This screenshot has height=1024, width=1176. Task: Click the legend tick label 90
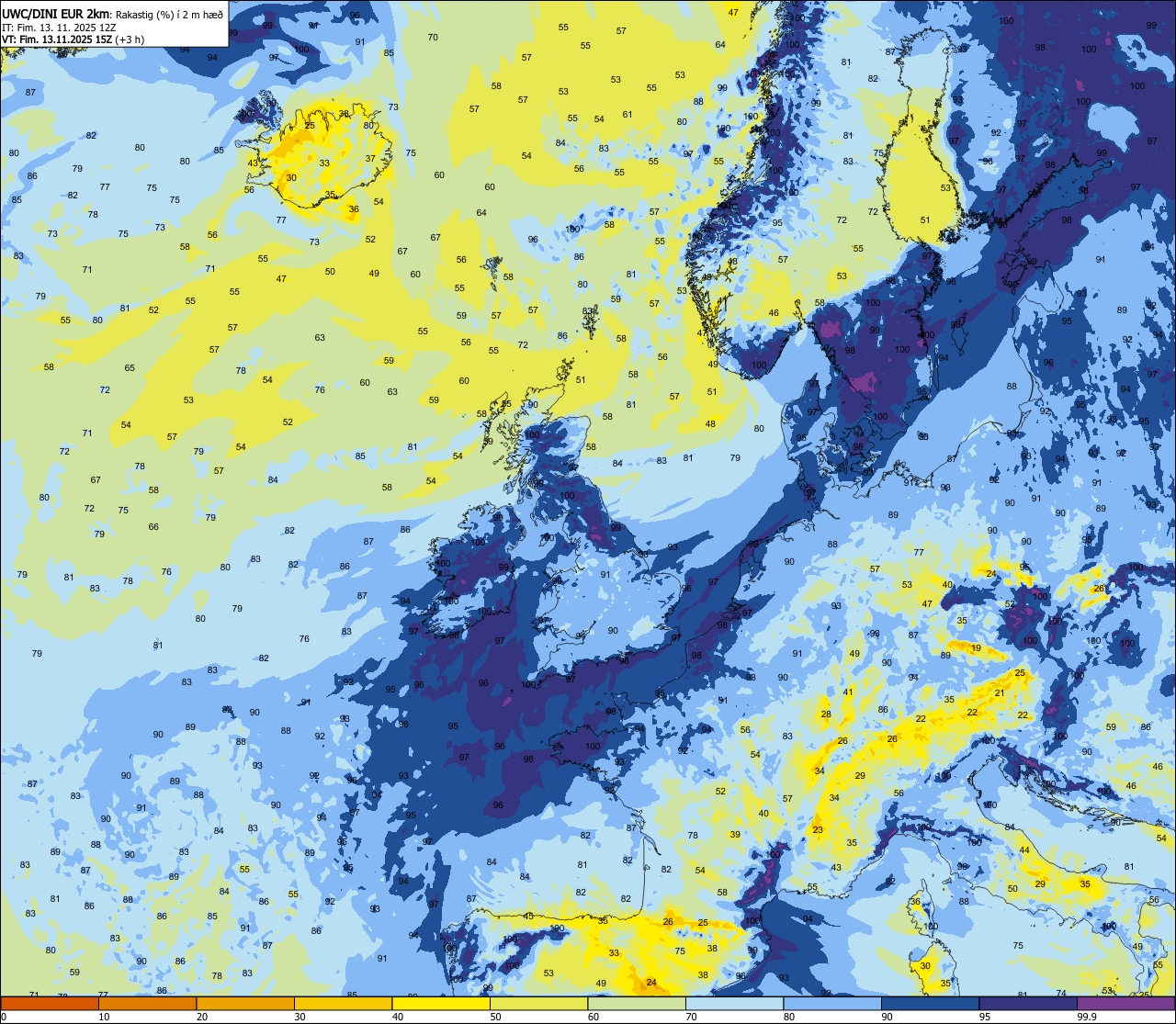click(x=887, y=1017)
